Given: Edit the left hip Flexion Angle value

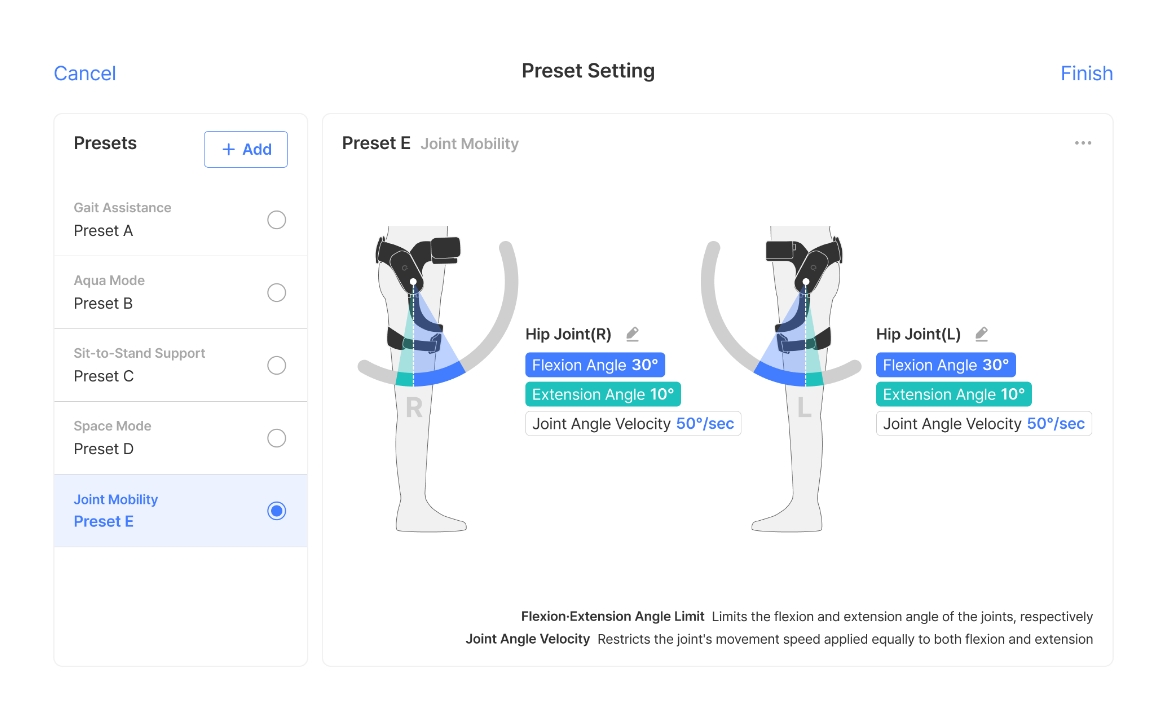Looking at the screenshot, I should [x=946, y=365].
